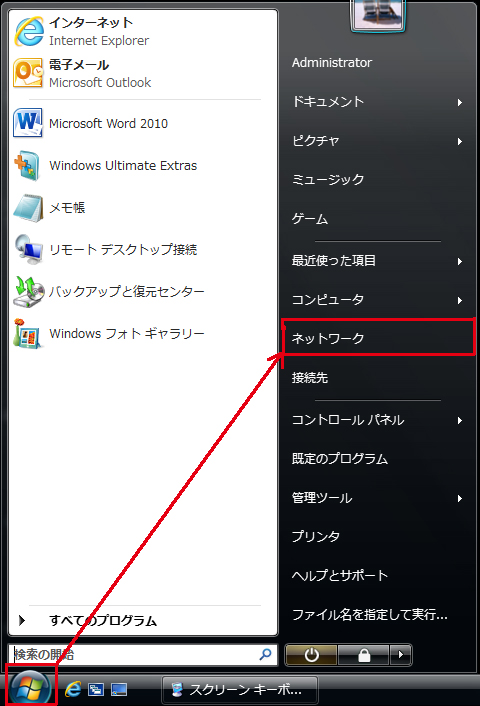Launch Windows Ultimate Extras

tap(143, 165)
